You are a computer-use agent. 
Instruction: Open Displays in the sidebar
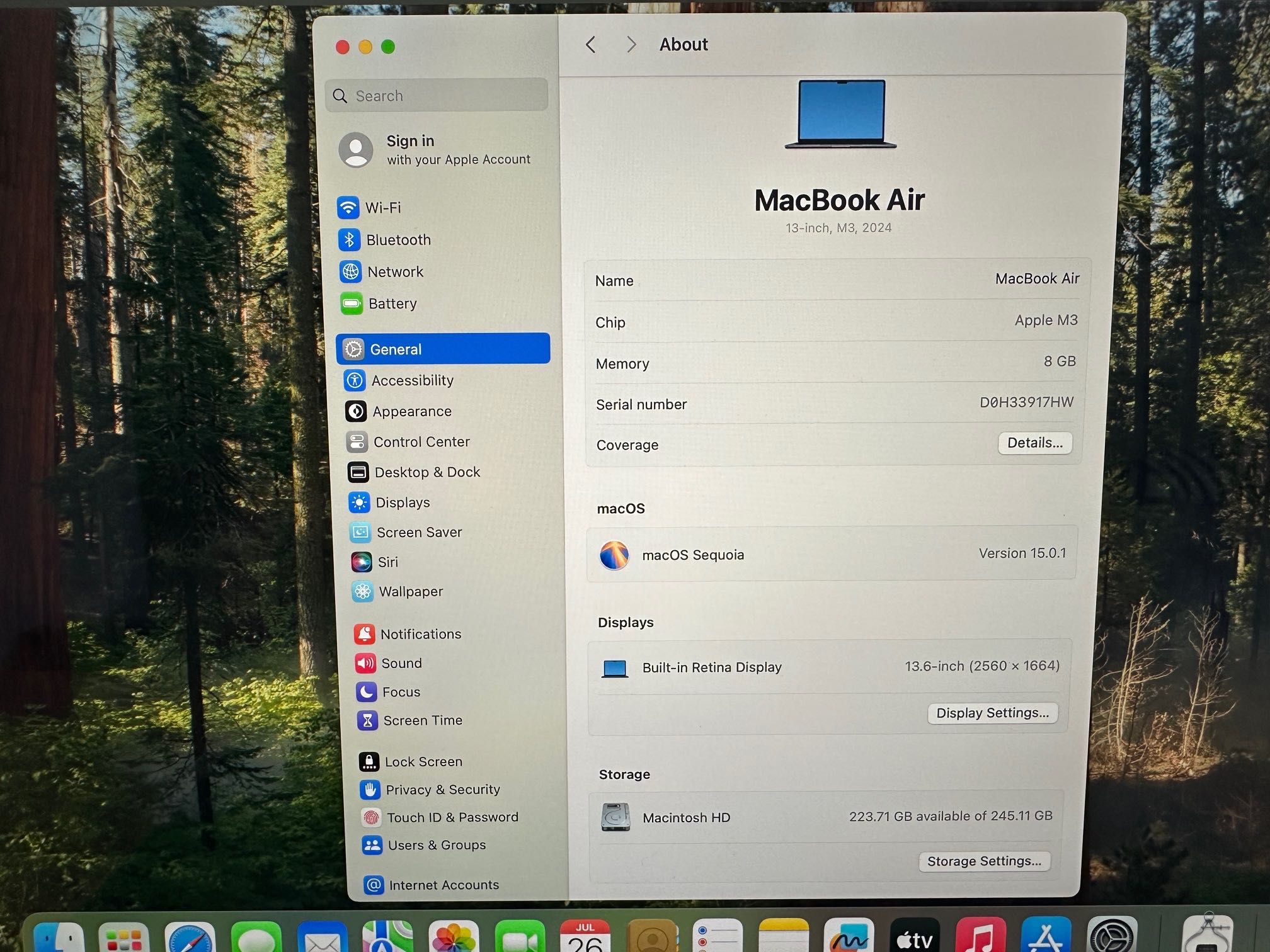coord(389,502)
